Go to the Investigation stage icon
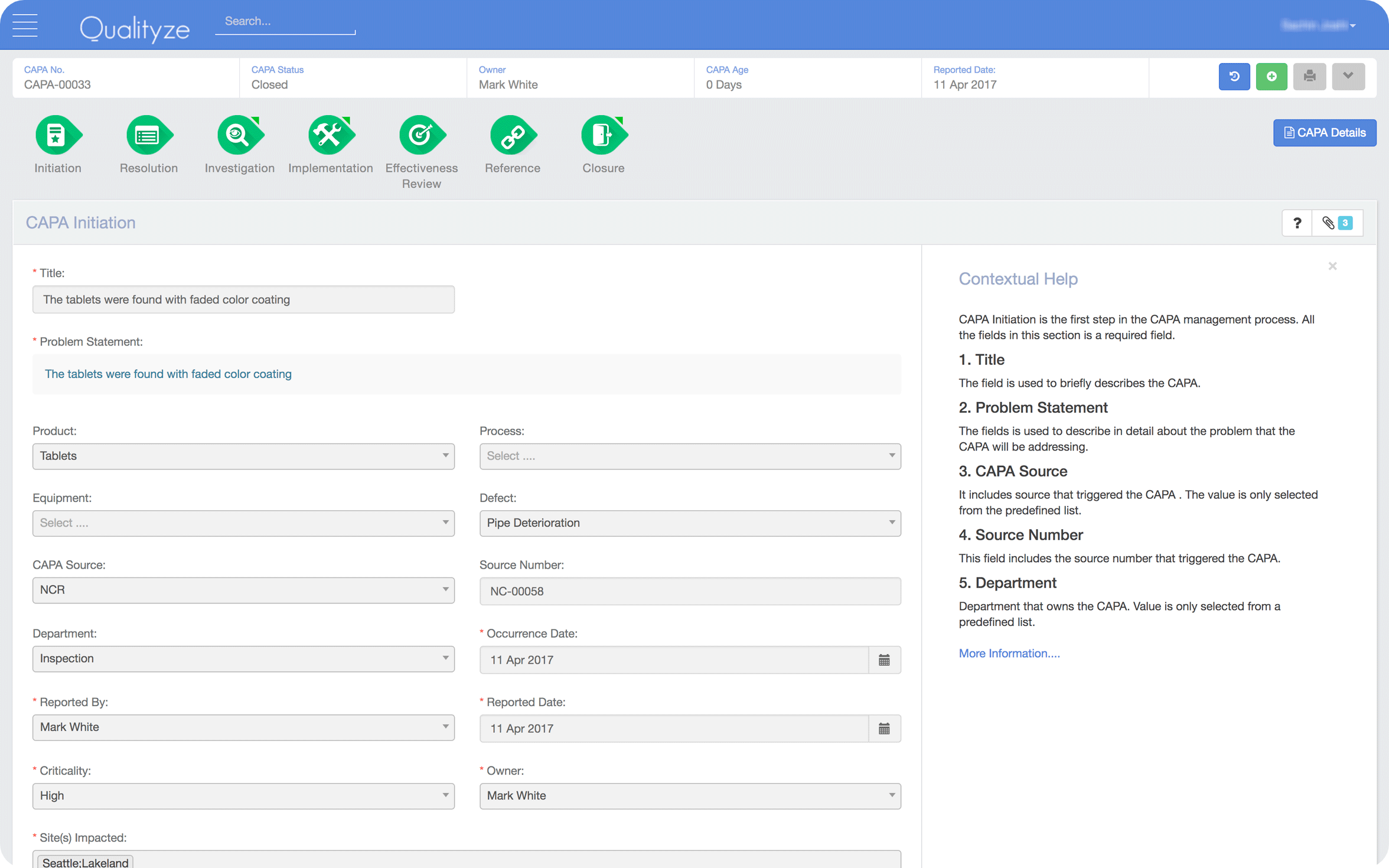The height and width of the screenshot is (868, 1389). pyautogui.click(x=239, y=135)
